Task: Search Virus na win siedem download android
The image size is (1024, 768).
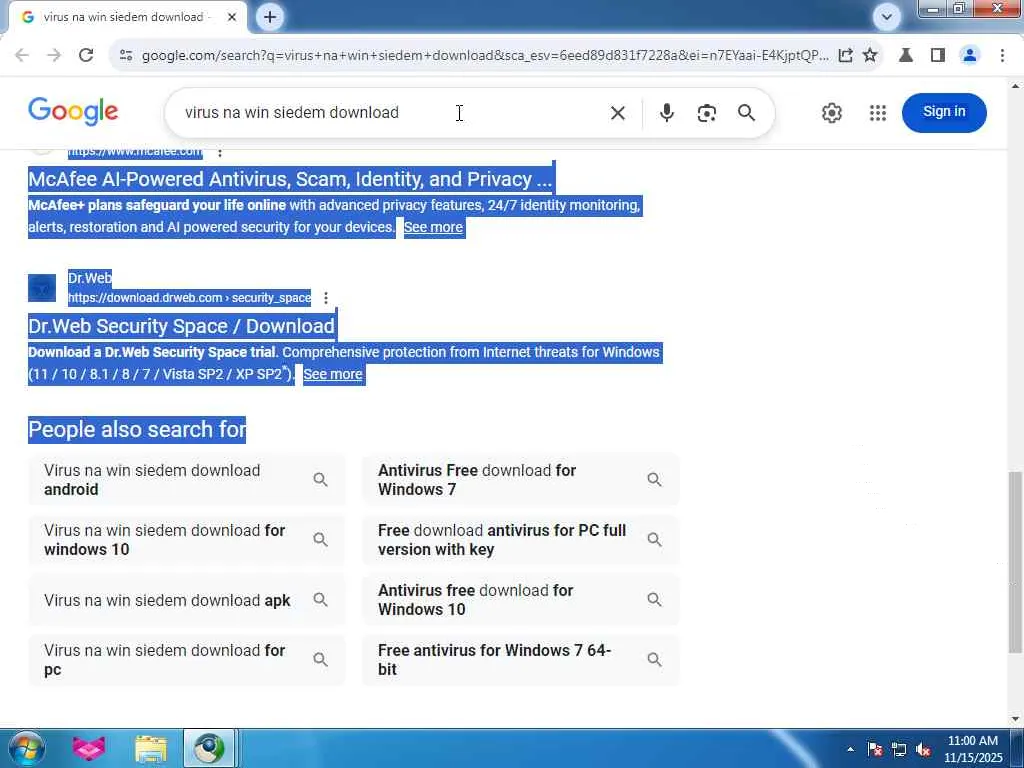Action: [x=186, y=480]
